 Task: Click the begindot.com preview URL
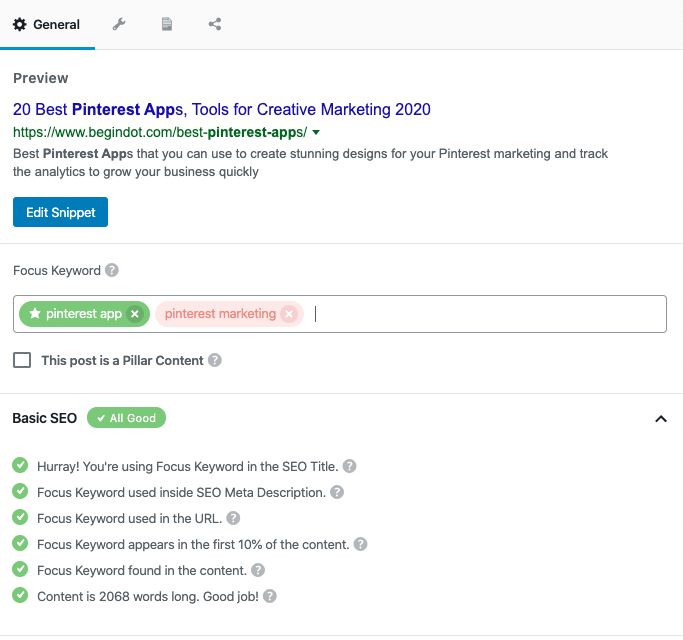click(160, 132)
